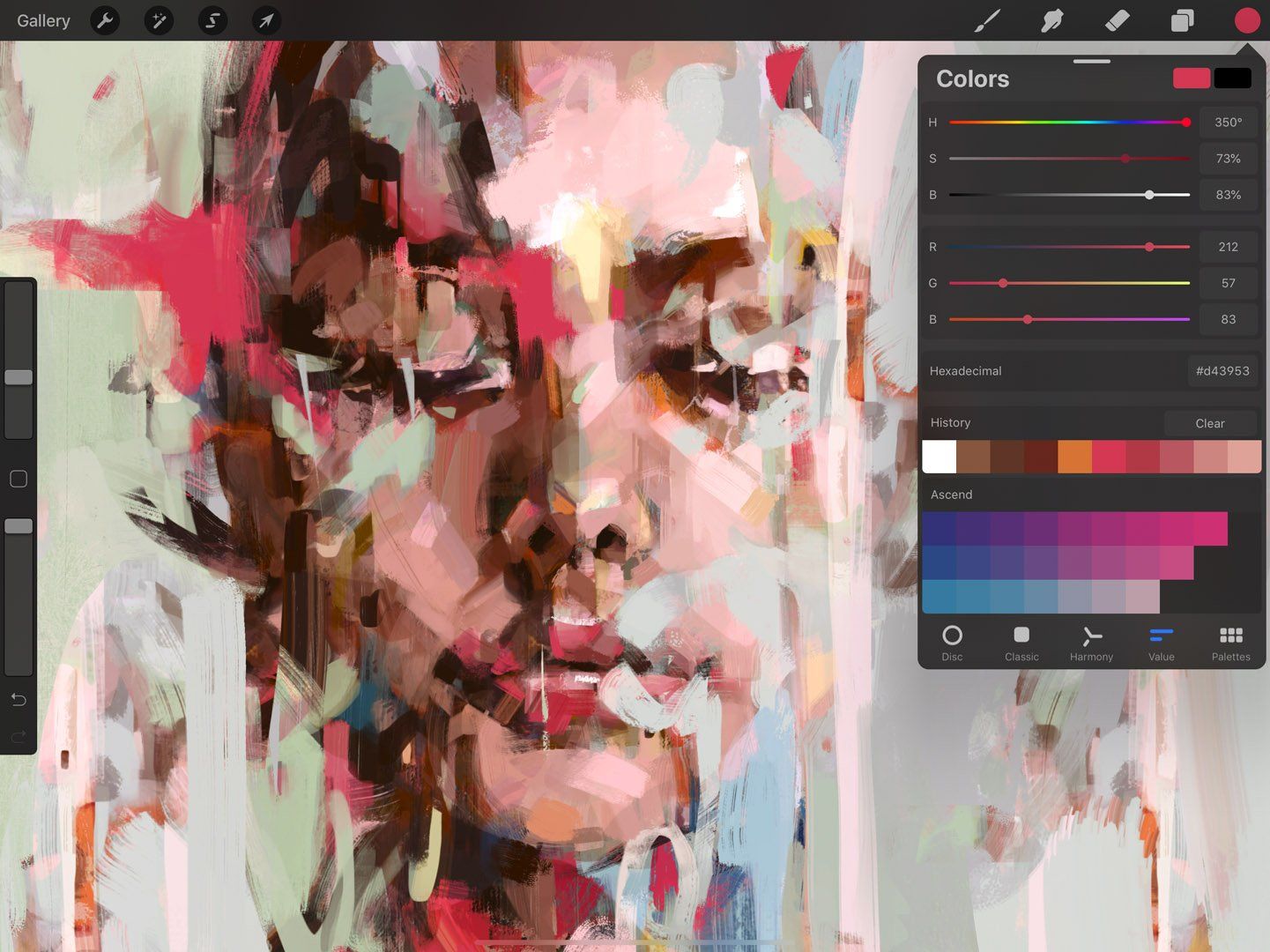Switch to the Classic color picker
The height and width of the screenshot is (952, 1270).
(x=1021, y=641)
